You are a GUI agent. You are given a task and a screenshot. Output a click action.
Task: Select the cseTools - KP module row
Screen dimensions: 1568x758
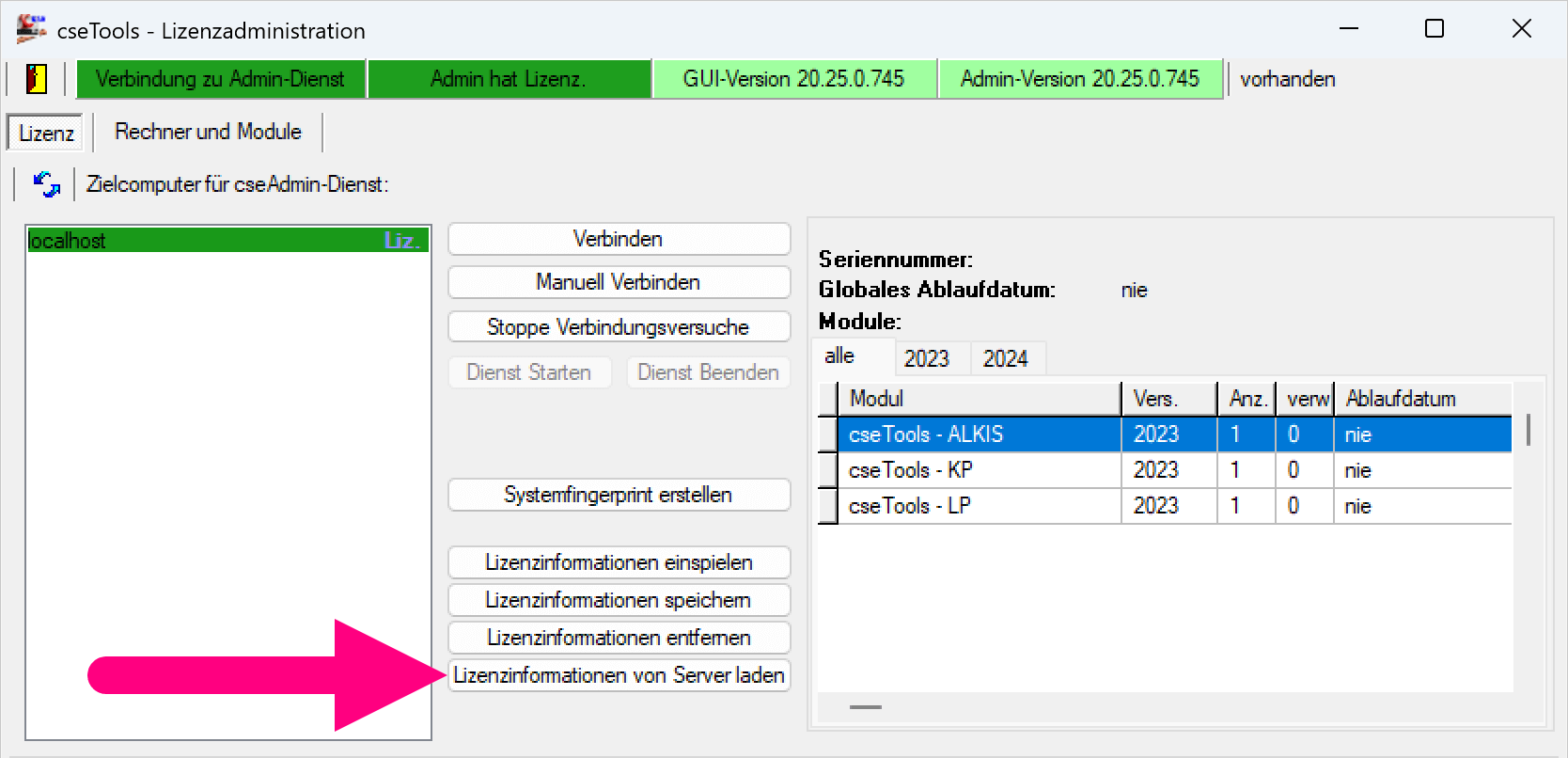click(978, 470)
